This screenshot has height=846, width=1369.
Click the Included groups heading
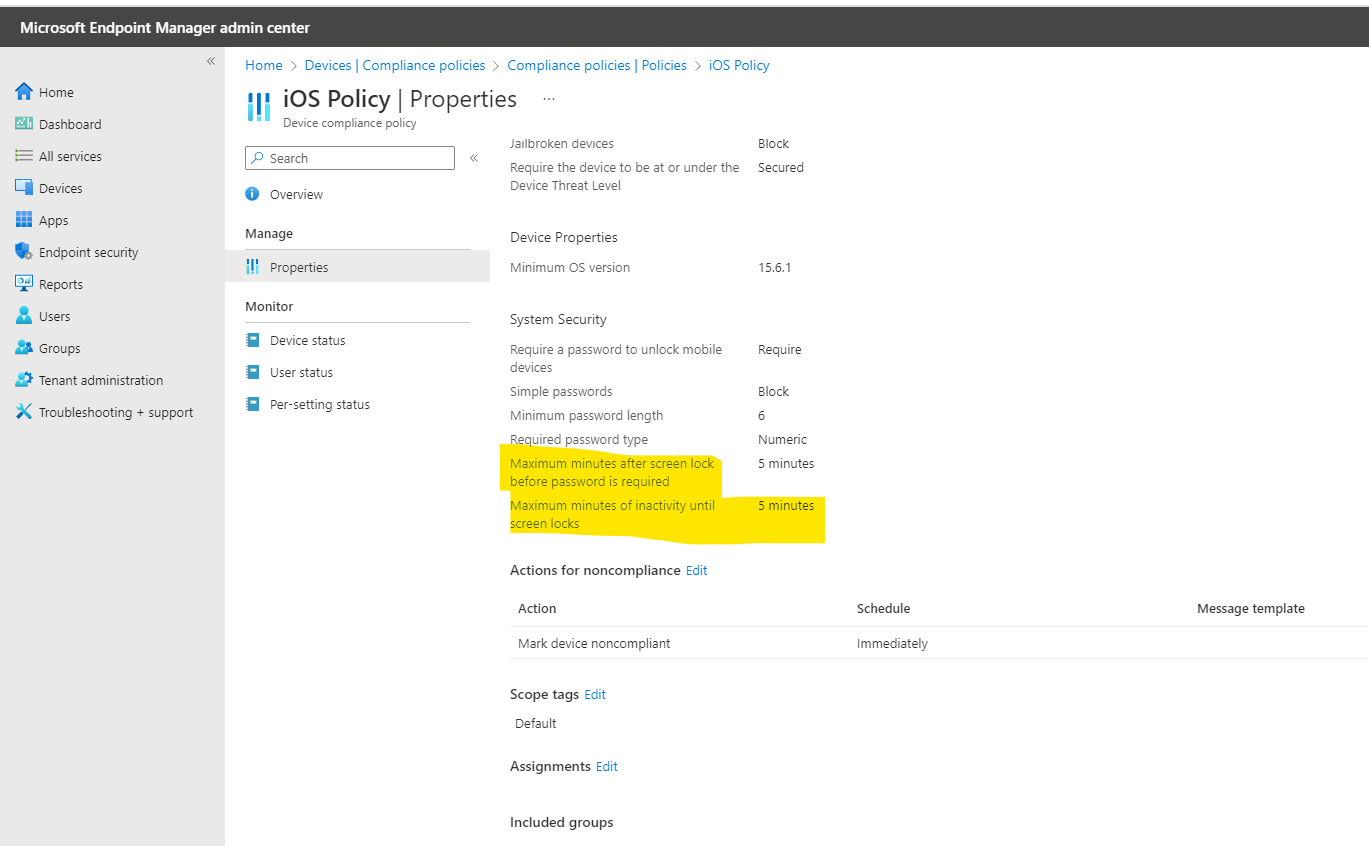point(562,822)
